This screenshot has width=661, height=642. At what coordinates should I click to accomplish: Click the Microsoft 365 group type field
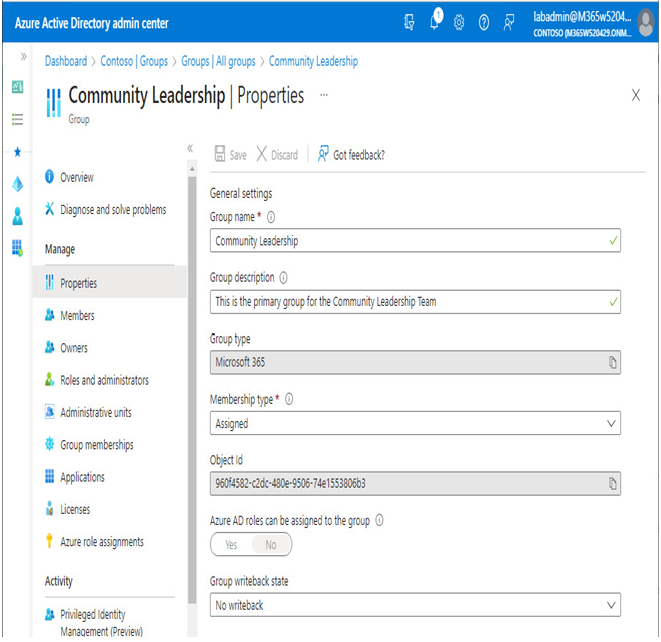(415, 362)
